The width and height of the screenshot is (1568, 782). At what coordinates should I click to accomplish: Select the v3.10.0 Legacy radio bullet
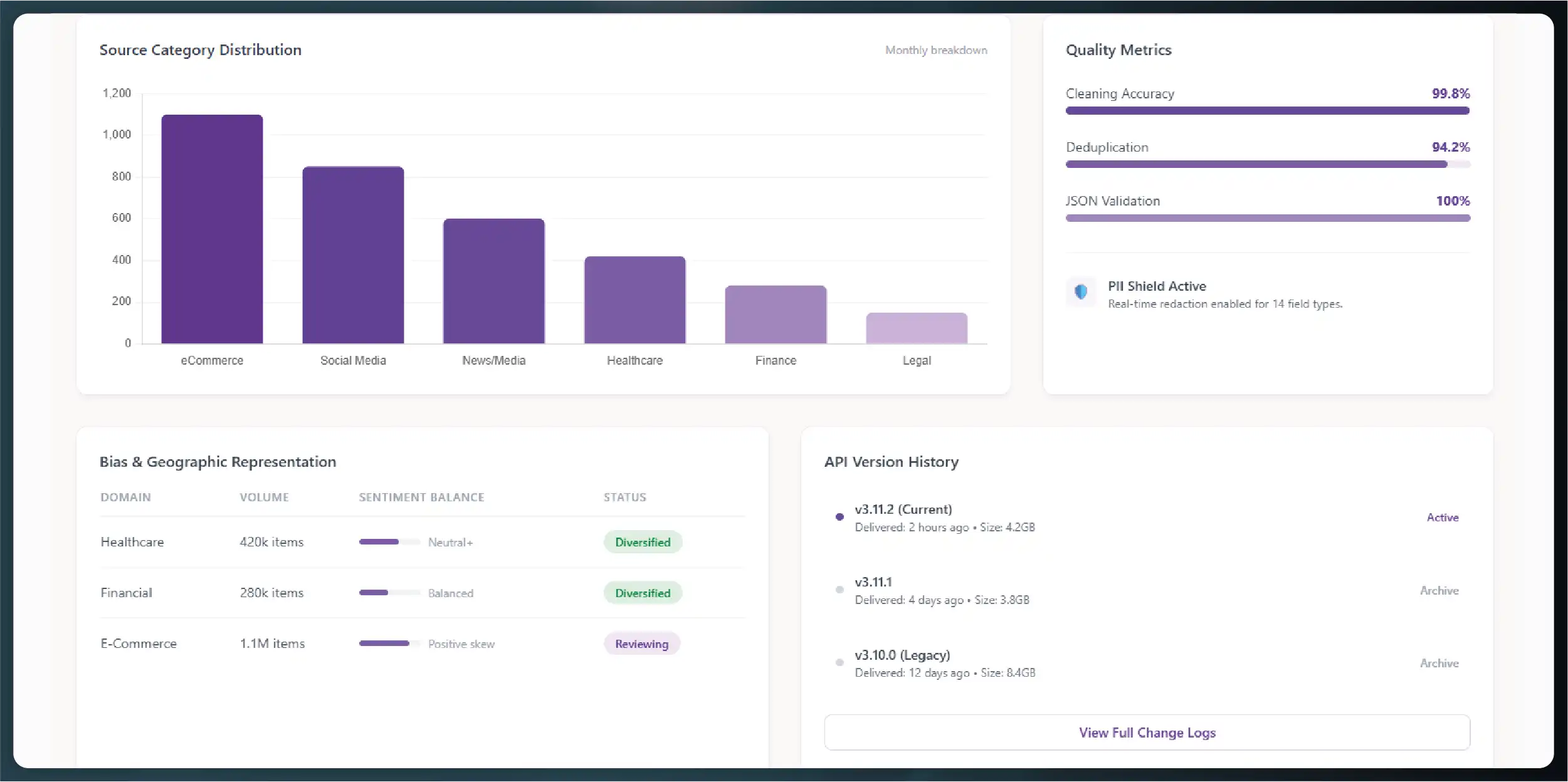tap(840, 662)
